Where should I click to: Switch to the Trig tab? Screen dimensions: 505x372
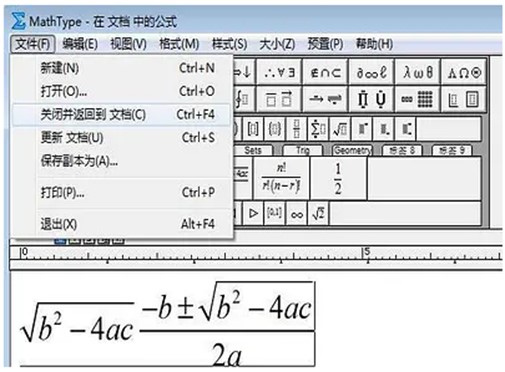coord(303,150)
